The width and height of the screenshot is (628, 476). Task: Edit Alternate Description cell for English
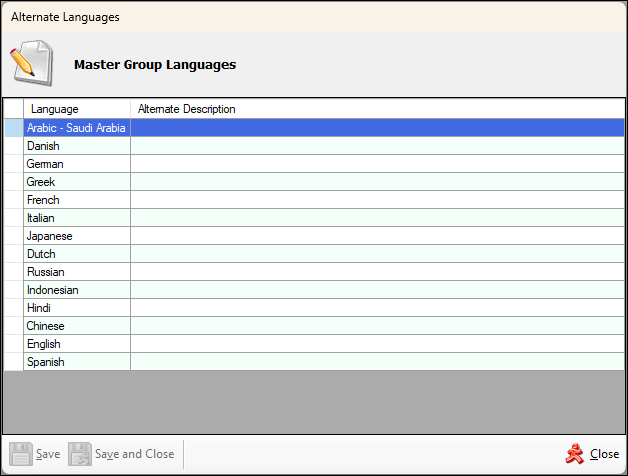coord(377,344)
